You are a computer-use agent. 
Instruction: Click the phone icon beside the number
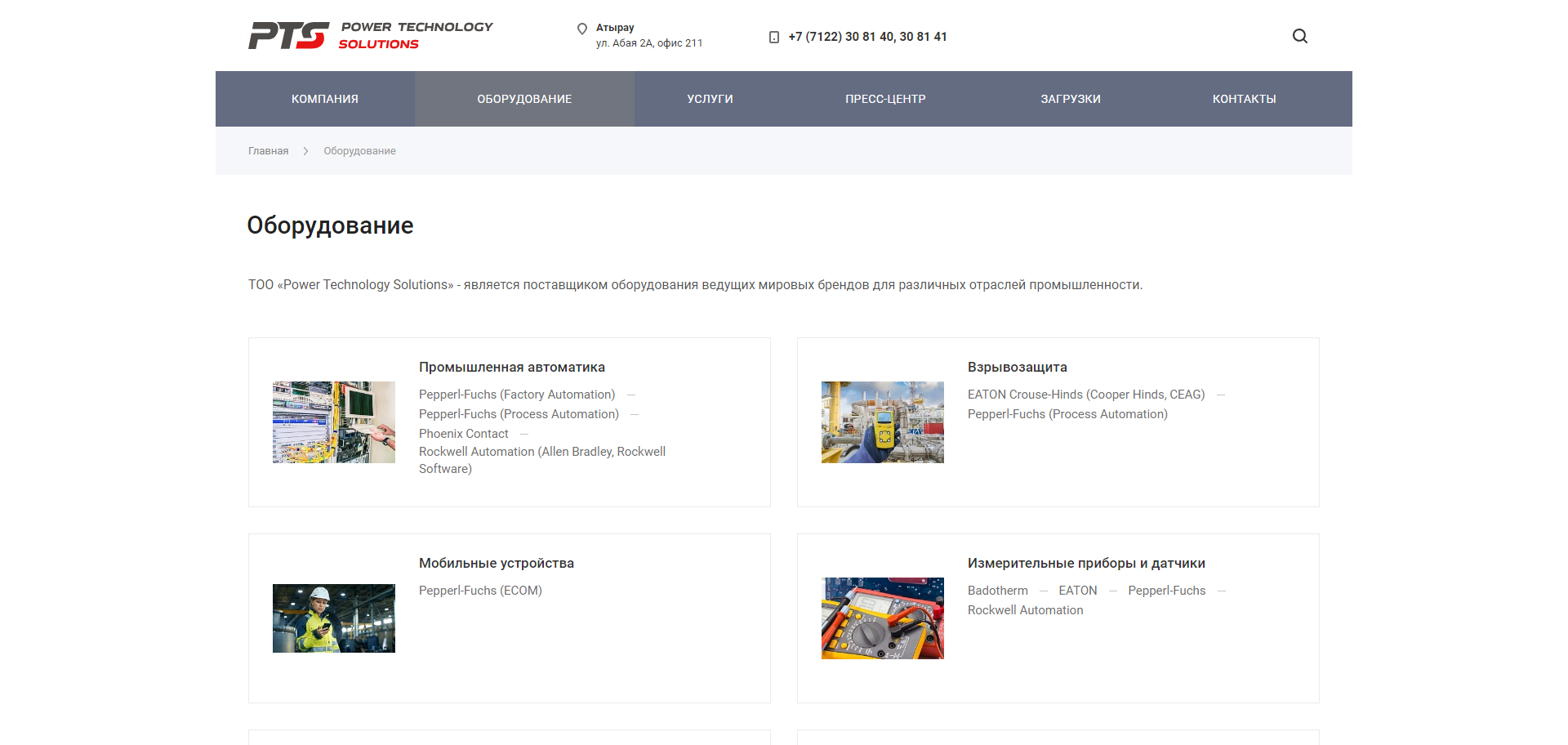click(774, 37)
